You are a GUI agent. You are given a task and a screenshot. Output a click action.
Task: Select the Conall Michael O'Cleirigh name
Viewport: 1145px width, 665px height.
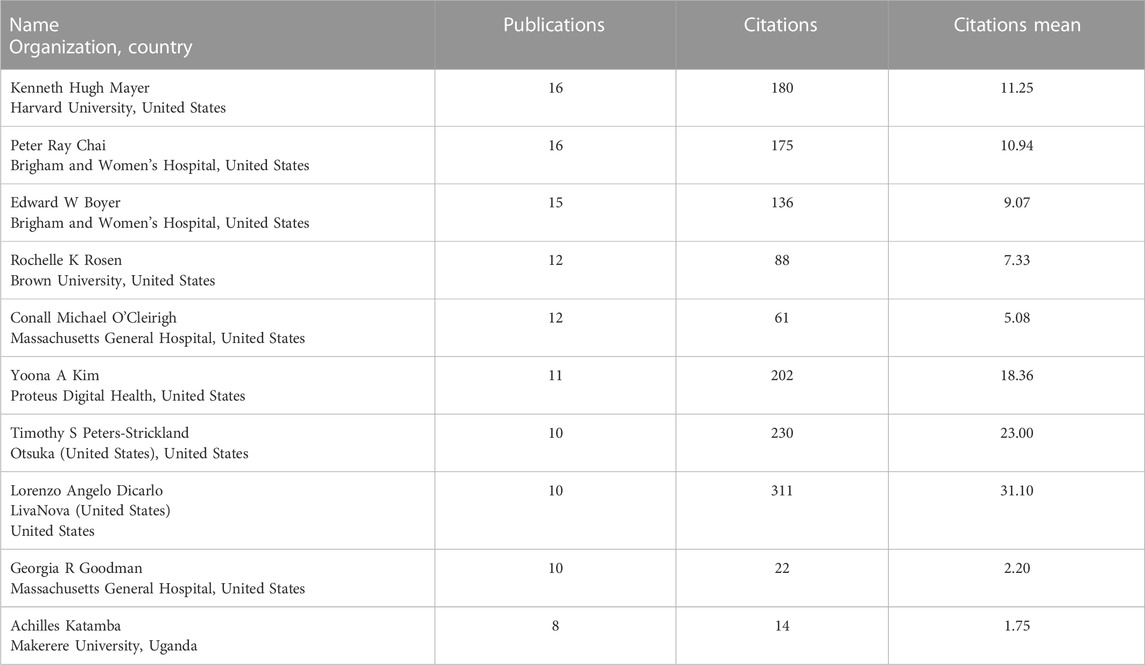(93, 318)
